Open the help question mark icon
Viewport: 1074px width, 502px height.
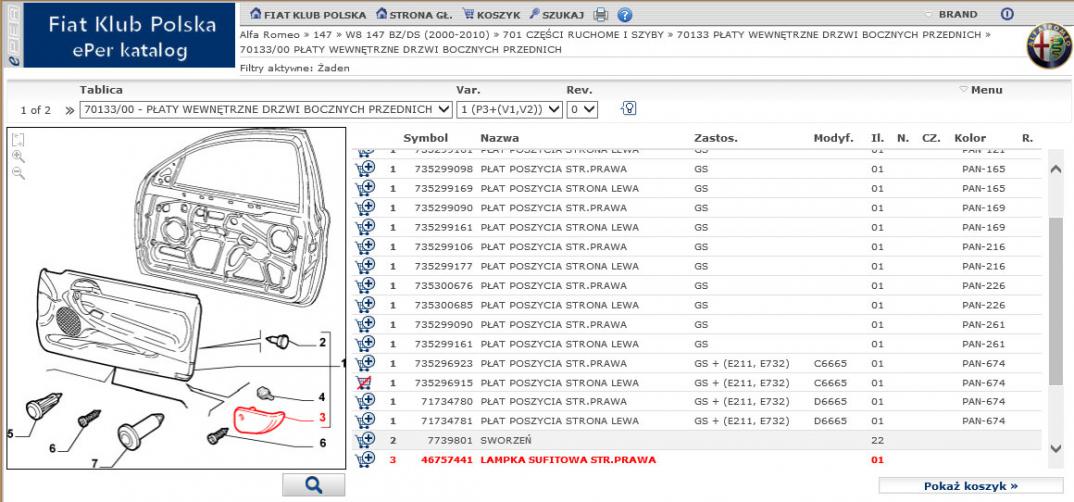pyautogui.click(x=625, y=15)
